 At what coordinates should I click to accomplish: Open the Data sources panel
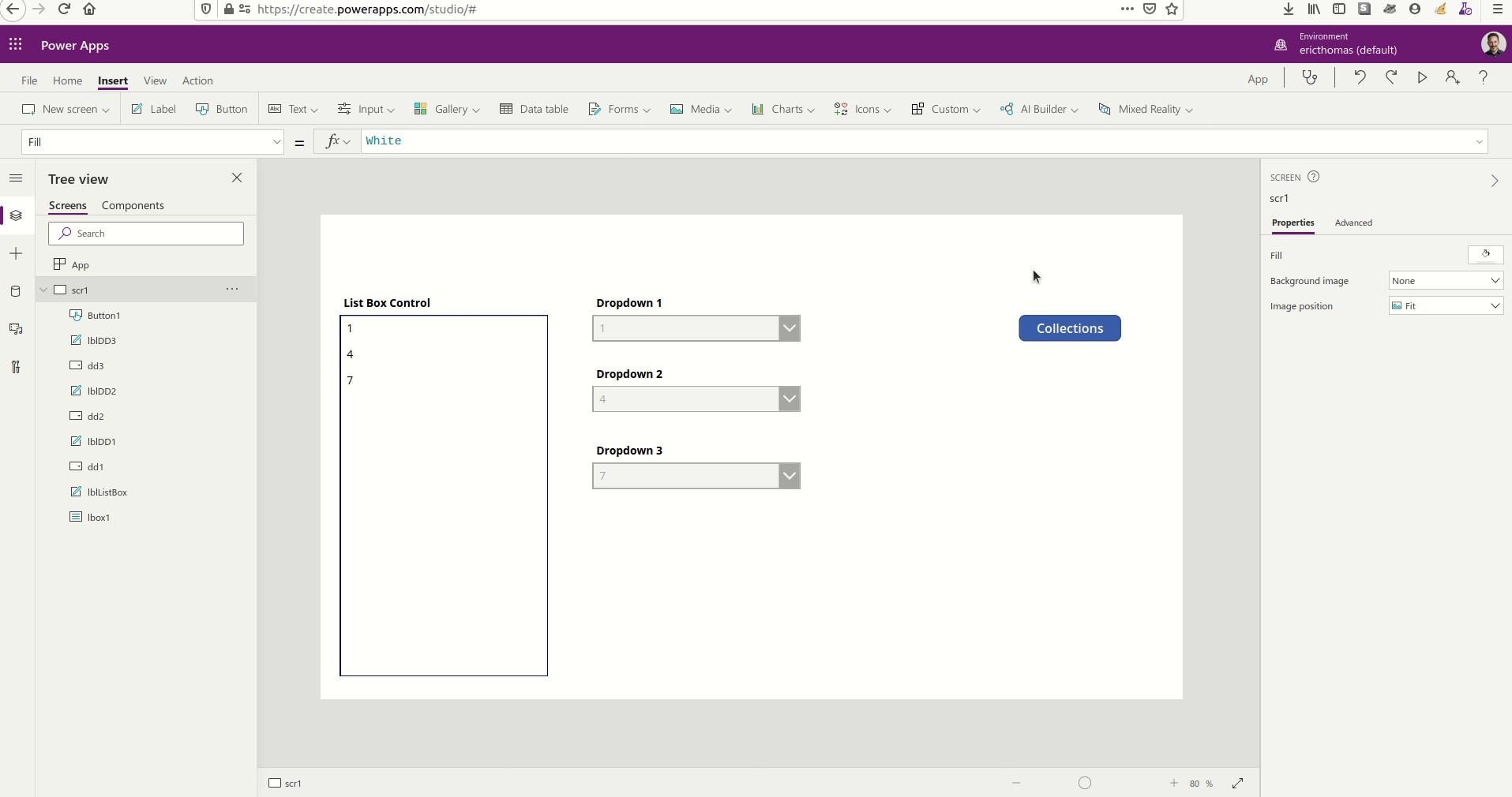[x=16, y=291]
